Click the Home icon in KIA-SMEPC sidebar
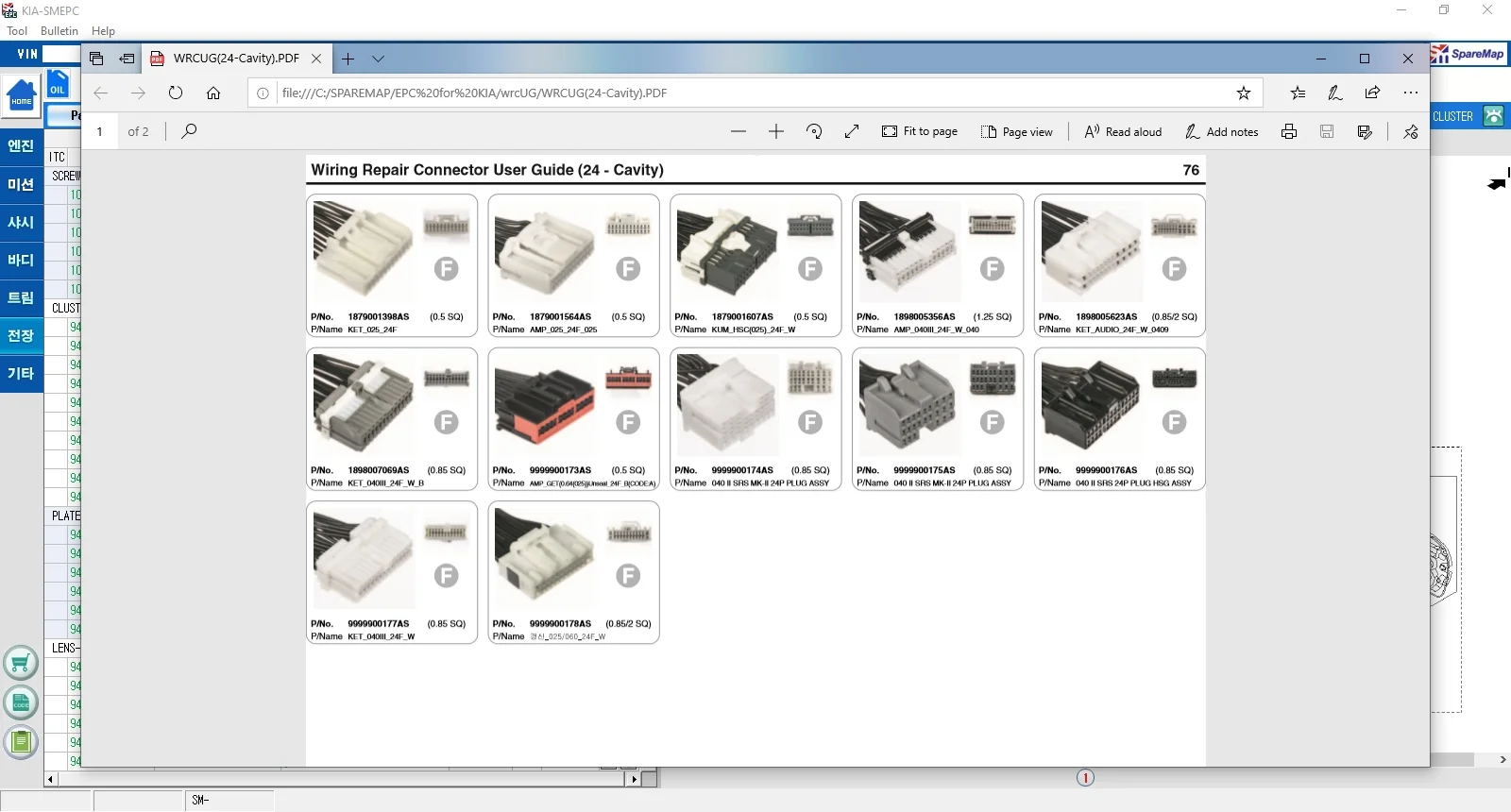The image size is (1511, 812). [22, 97]
